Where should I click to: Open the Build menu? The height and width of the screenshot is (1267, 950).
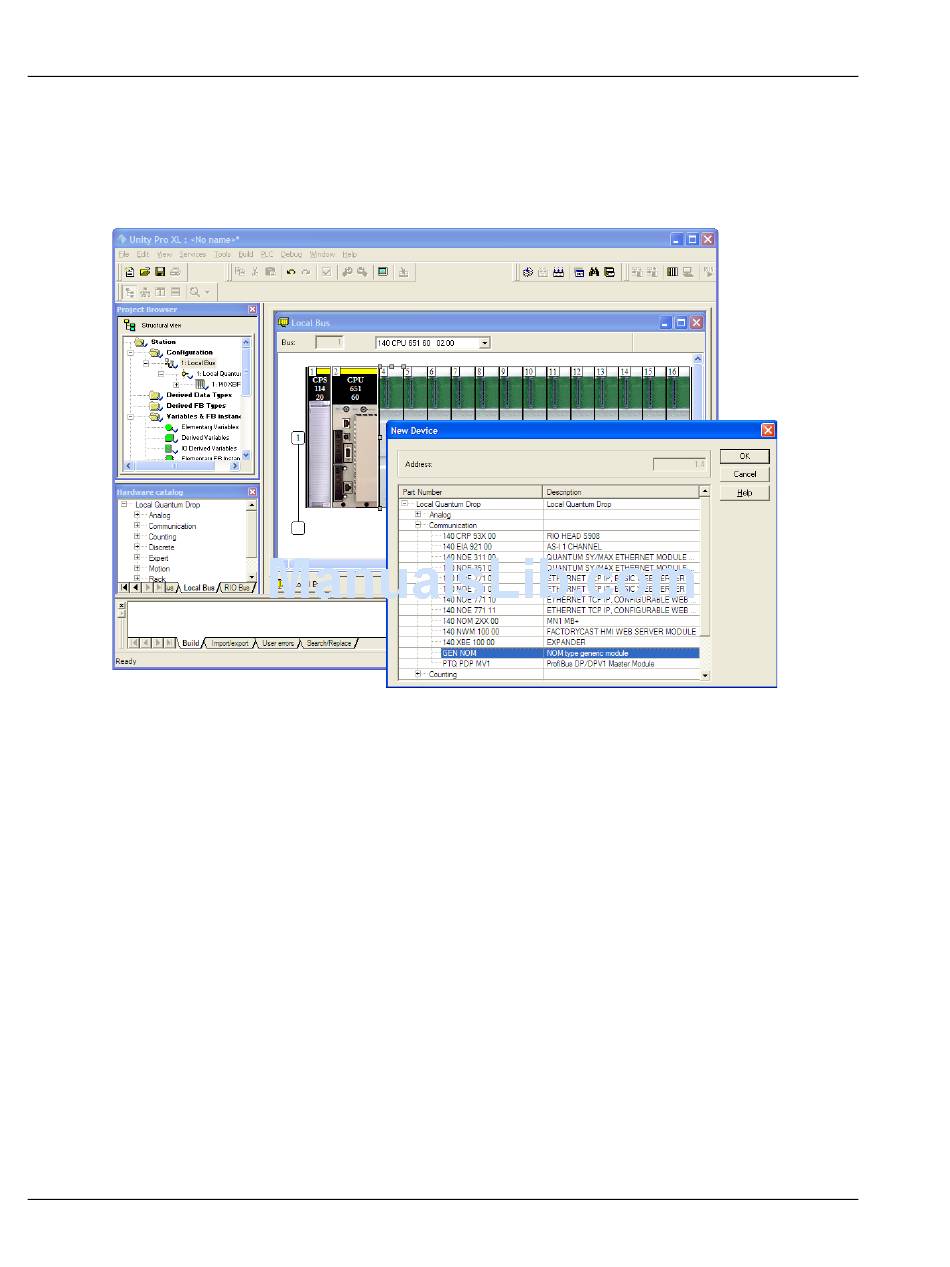point(246,255)
